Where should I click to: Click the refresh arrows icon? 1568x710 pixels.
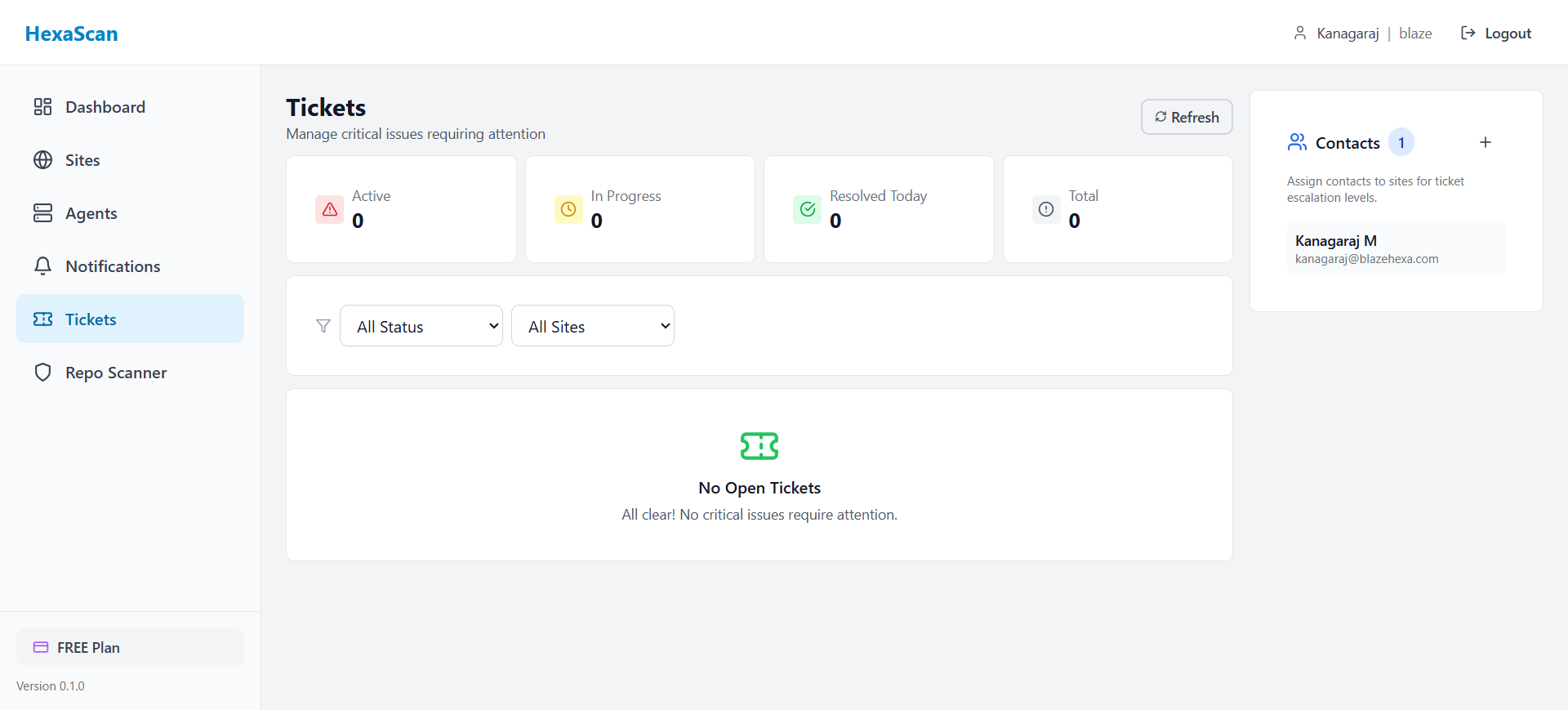(1160, 117)
